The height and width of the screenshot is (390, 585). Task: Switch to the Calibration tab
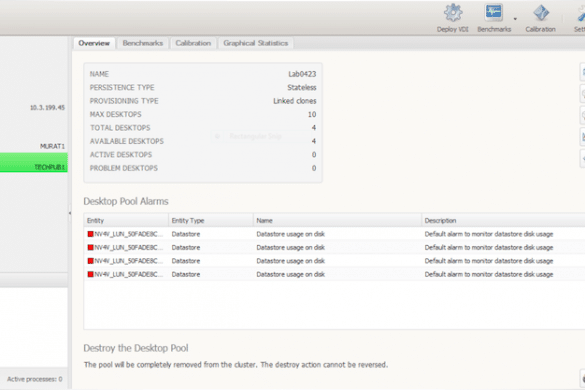193,43
